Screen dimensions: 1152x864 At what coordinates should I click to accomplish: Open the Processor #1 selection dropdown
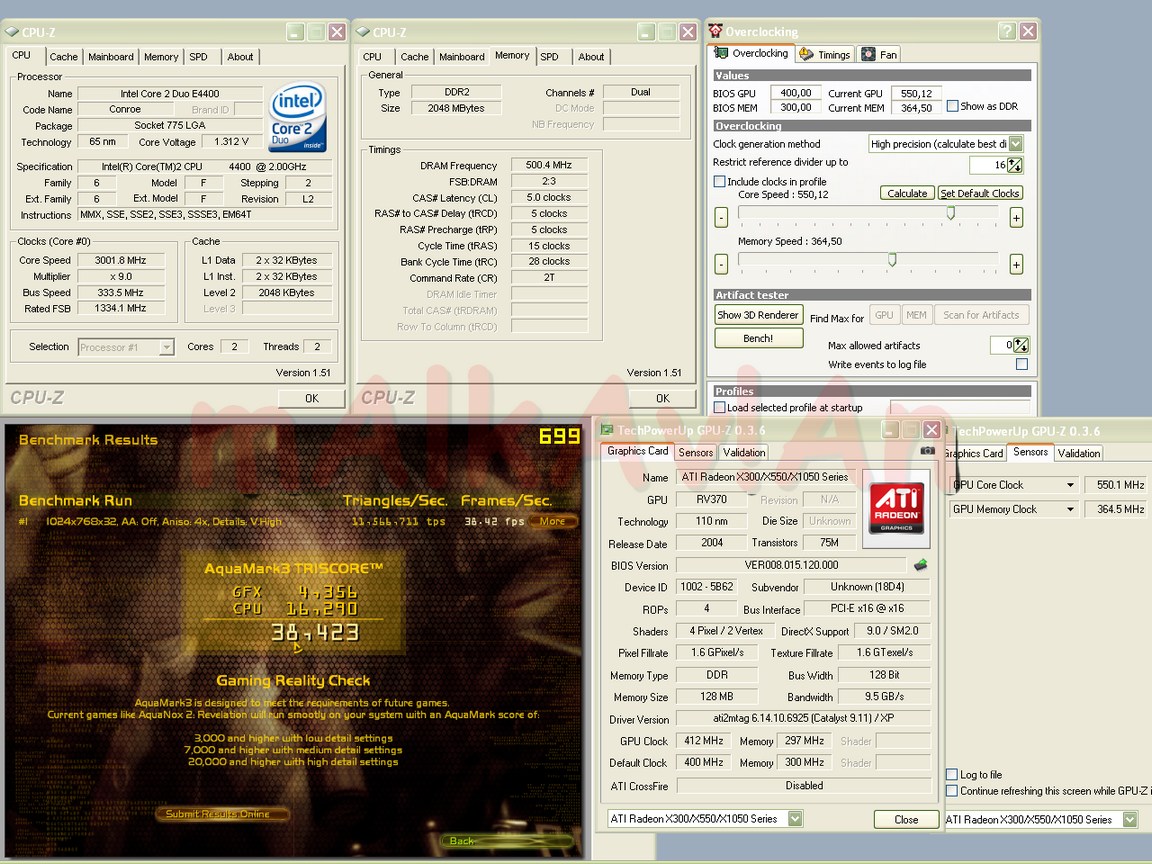click(x=167, y=347)
